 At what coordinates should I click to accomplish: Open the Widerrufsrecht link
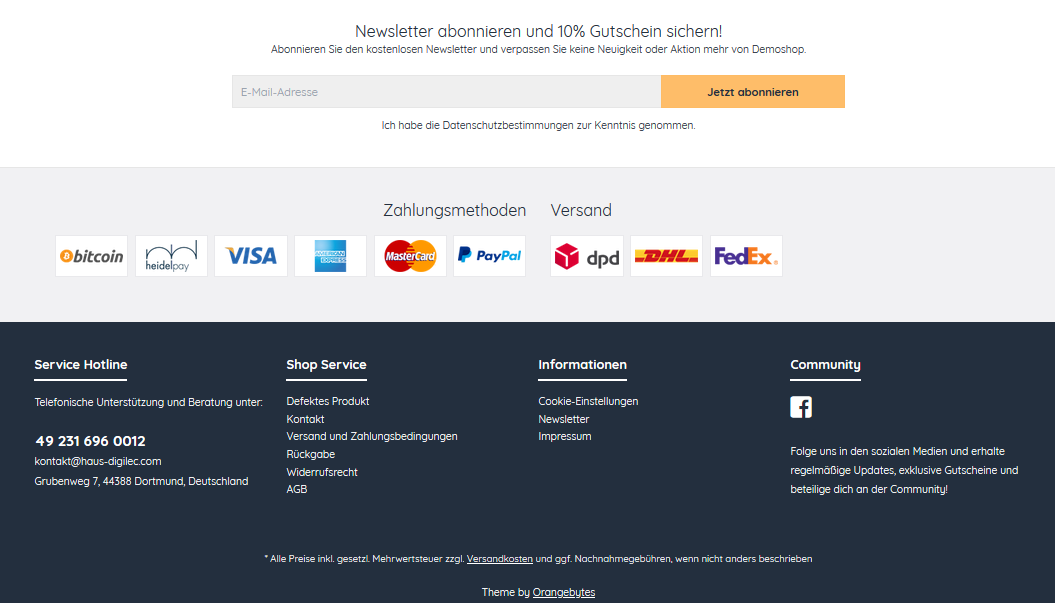[x=322, y=472]
